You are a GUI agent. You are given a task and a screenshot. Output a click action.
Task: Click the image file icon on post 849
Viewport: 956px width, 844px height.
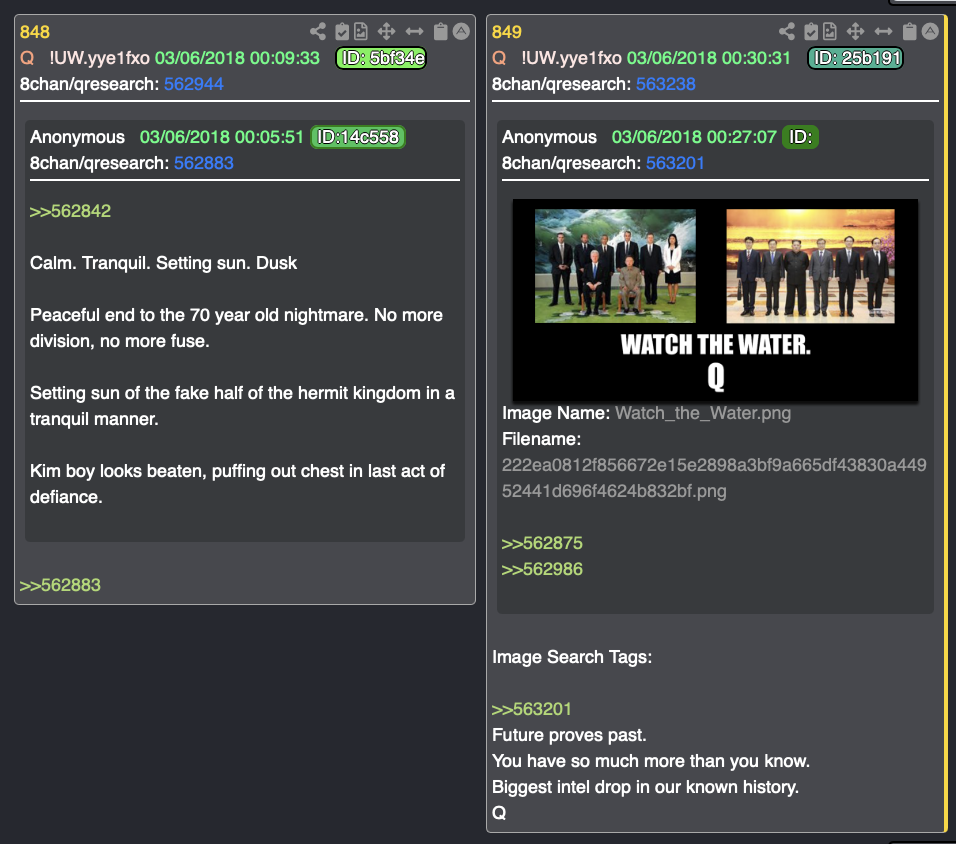point(830,31)
